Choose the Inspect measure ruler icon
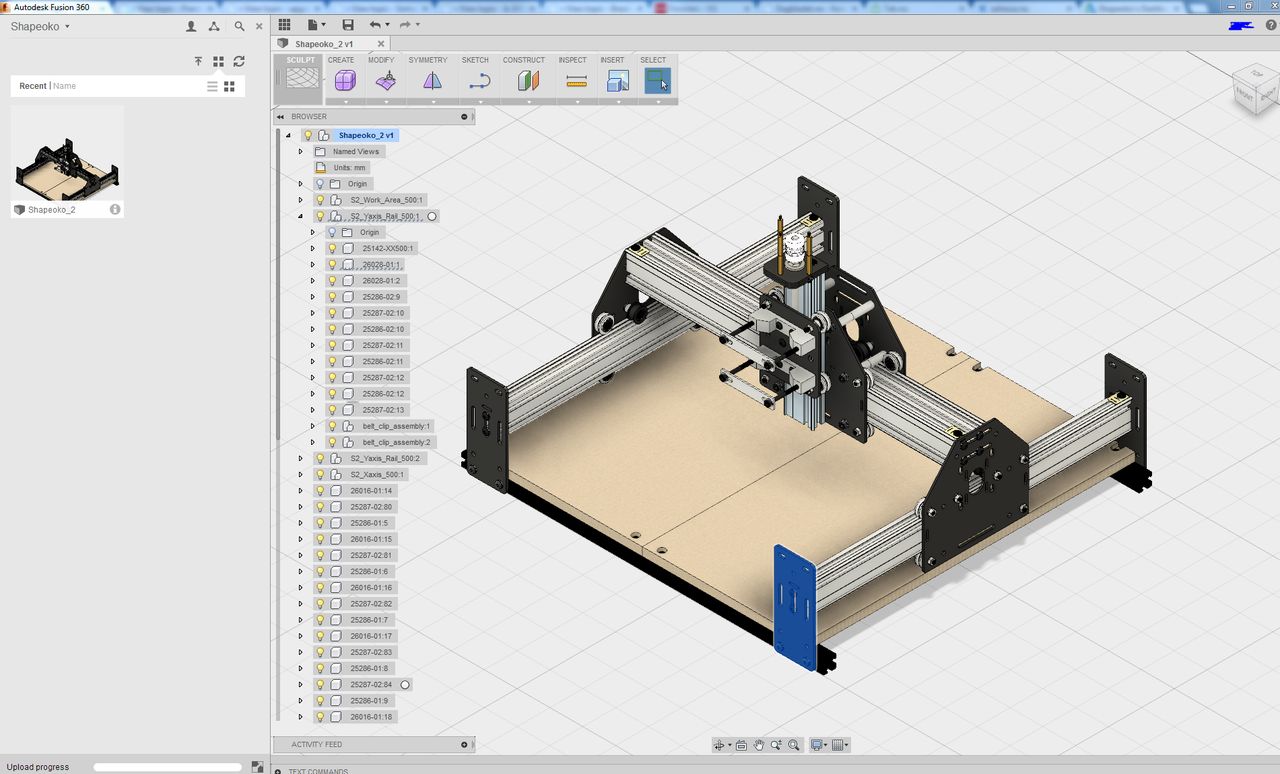 pos(576,81)
